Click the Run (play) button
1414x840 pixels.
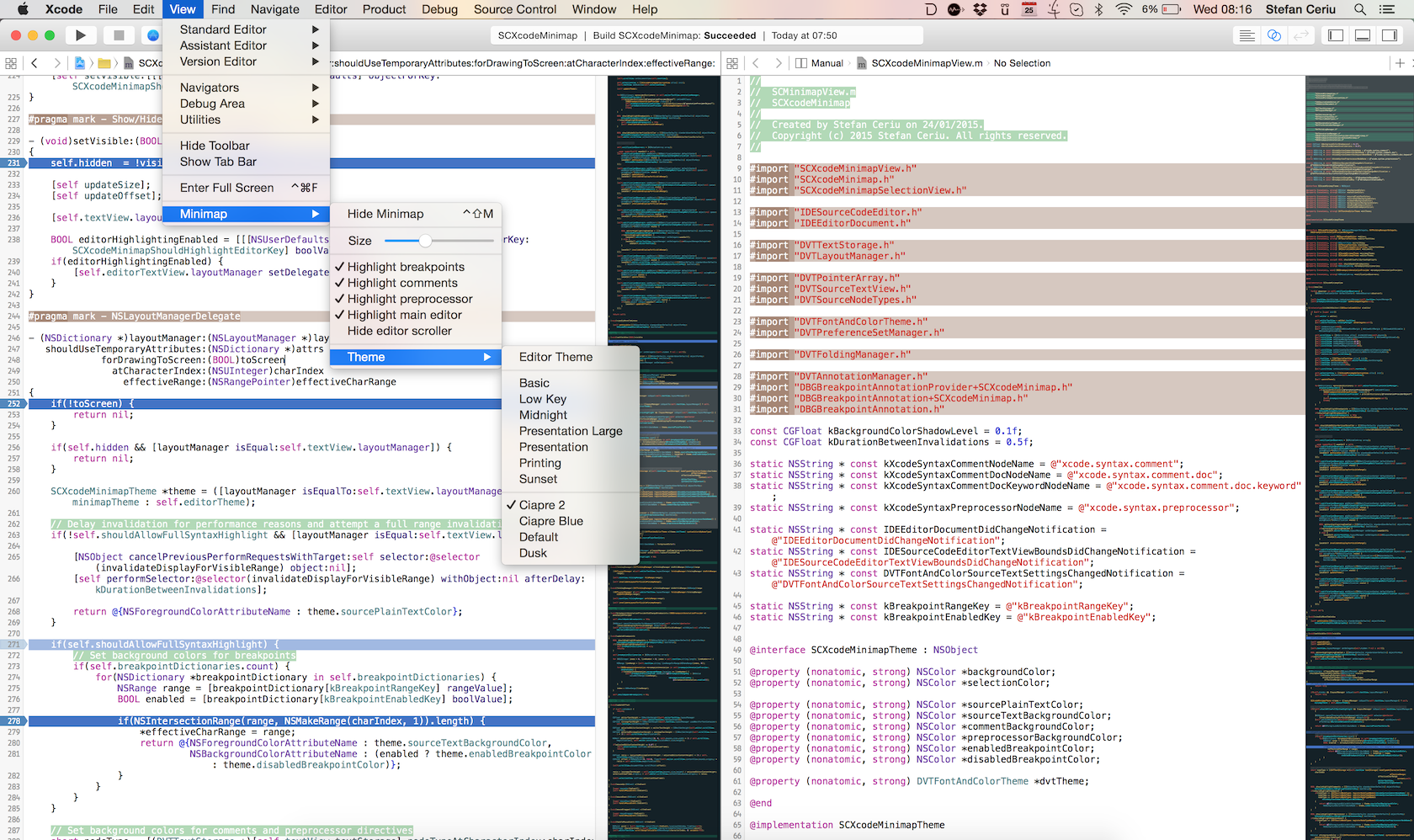click(81, 35)
